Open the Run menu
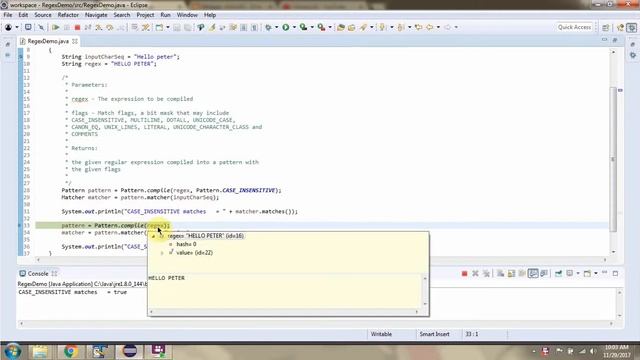 click(x=165, y=15)
